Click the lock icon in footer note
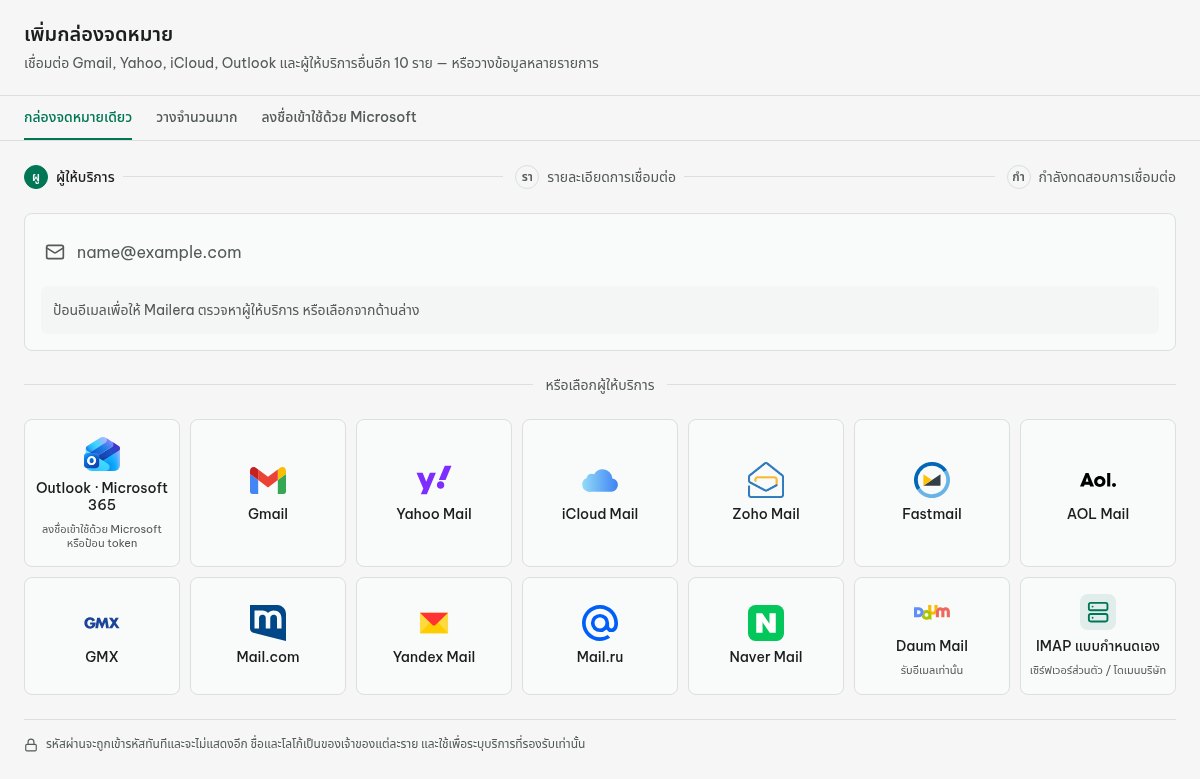 coord(31,745)
